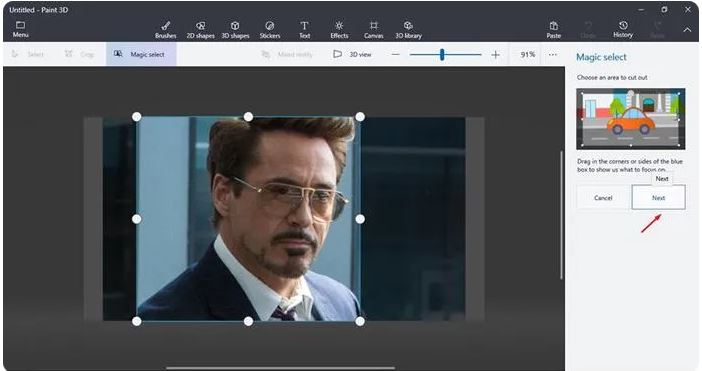Click the dimmed Redo button
The width and height of the screenshot is (702, 371).
coord(657,30)
